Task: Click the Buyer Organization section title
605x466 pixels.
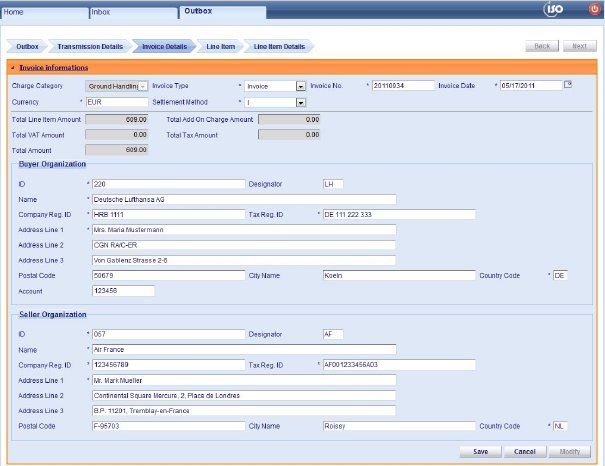Action: (52, 164)
